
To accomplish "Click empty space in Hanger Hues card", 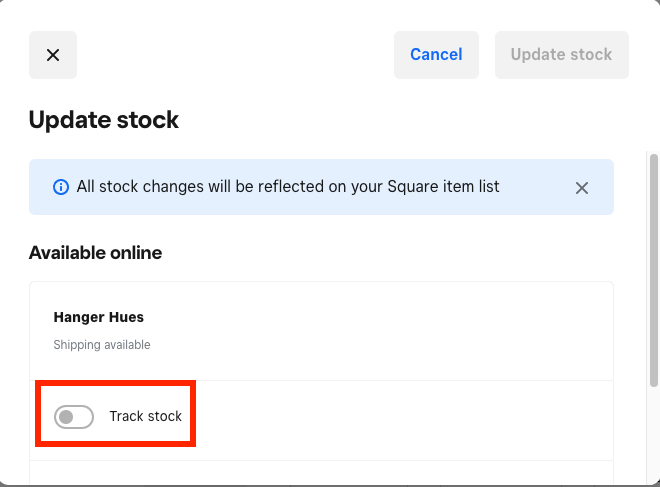I will pos(400,330).
